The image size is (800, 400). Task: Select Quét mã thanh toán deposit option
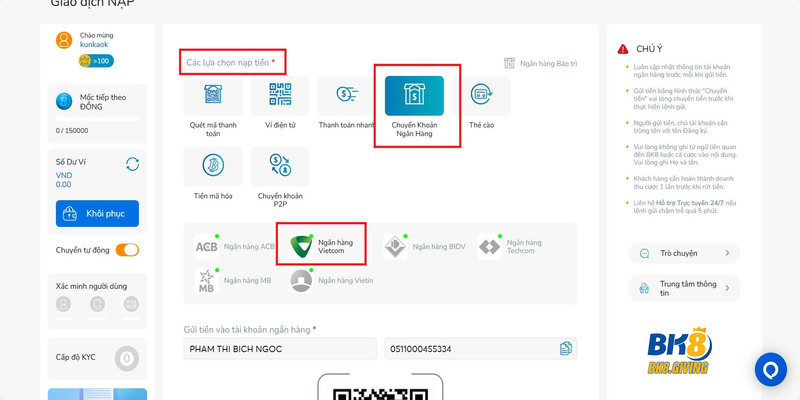213,96
